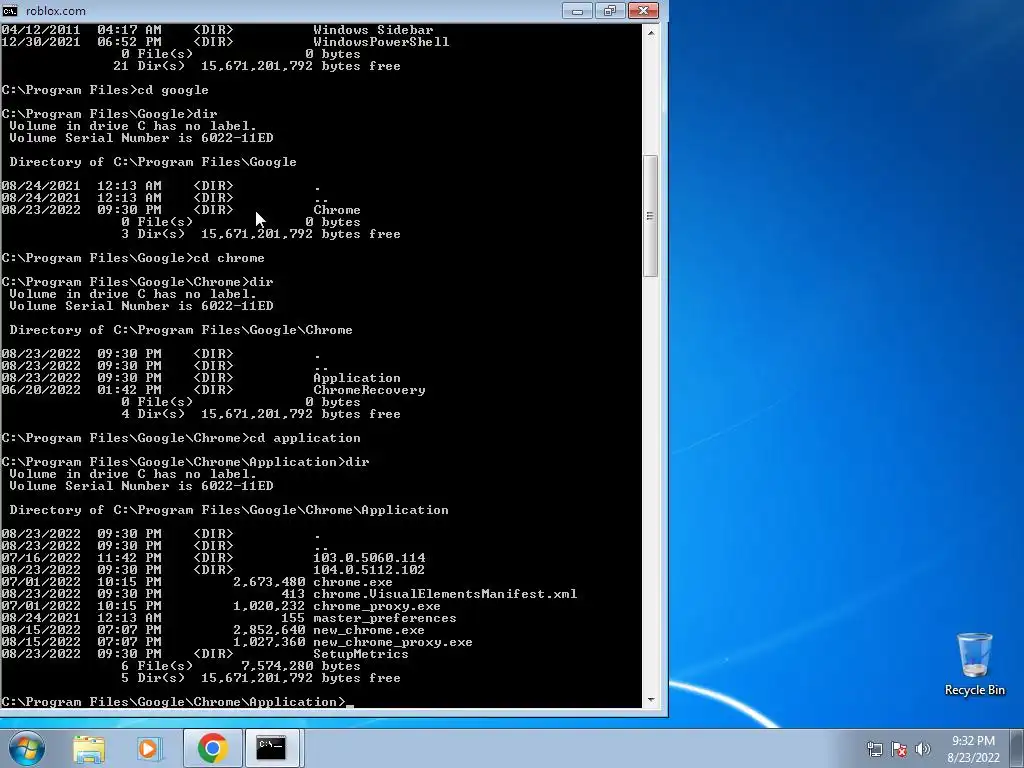The image size is (1024, 768).
Task: Open the Recycle Bin desktop icon
Action: point(974,664)
